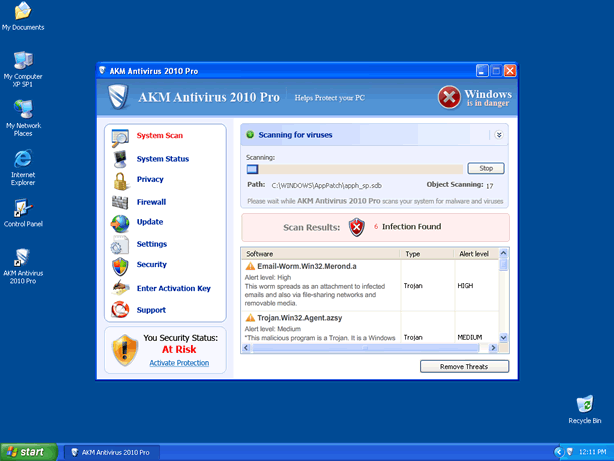Open Enter Activation Key menu item
The height and width of the screenshot is (461, 614).
pos(173,288)
